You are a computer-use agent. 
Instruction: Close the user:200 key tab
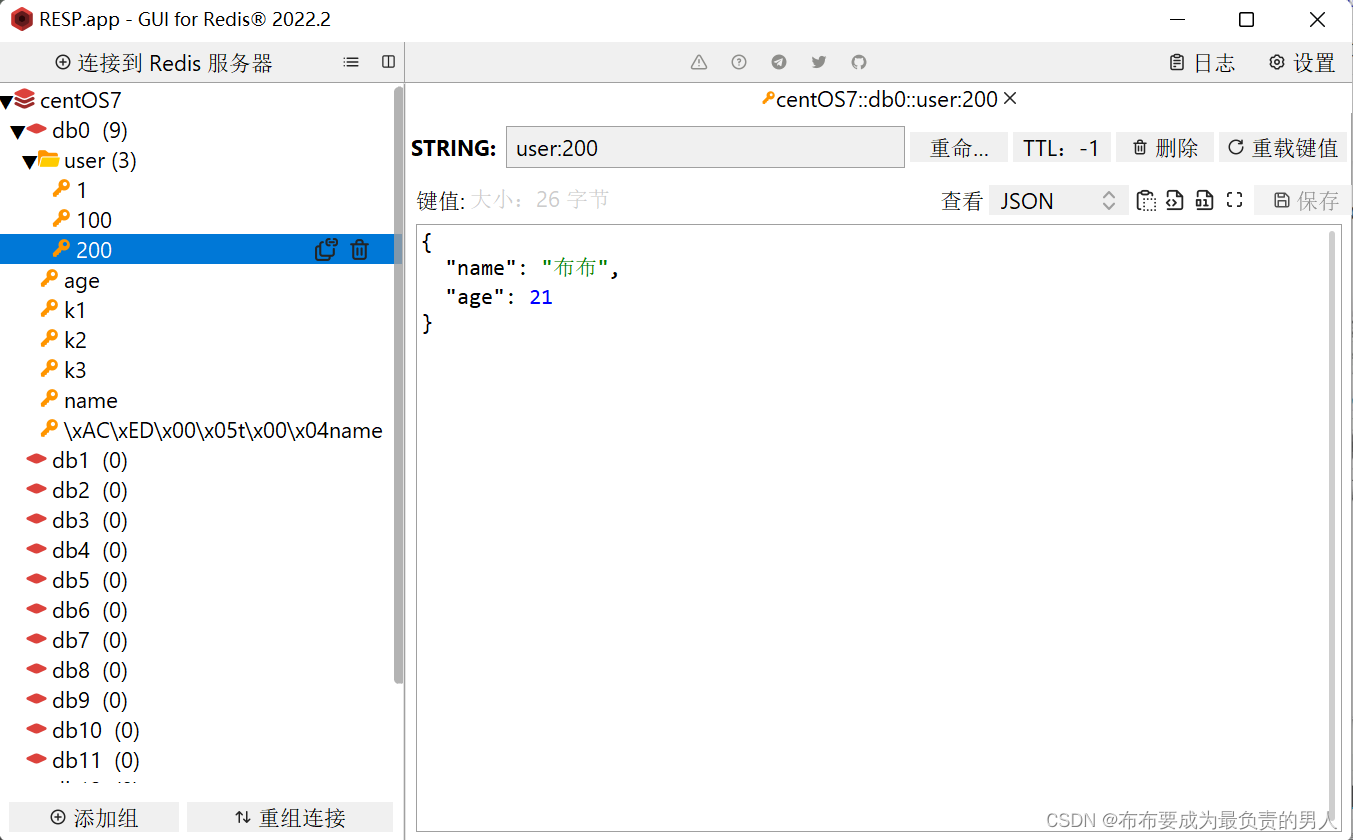tap(1010, 98)
